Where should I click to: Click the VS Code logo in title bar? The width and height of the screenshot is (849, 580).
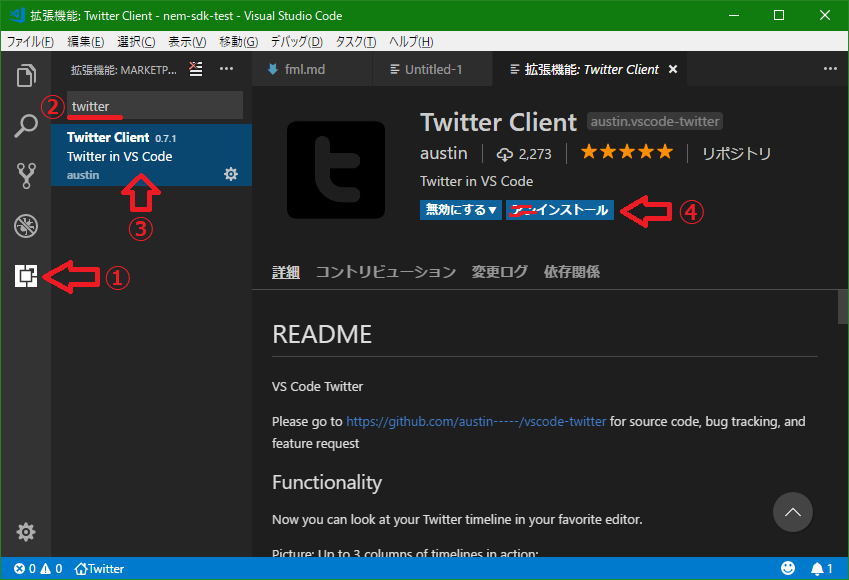[17, 15]
